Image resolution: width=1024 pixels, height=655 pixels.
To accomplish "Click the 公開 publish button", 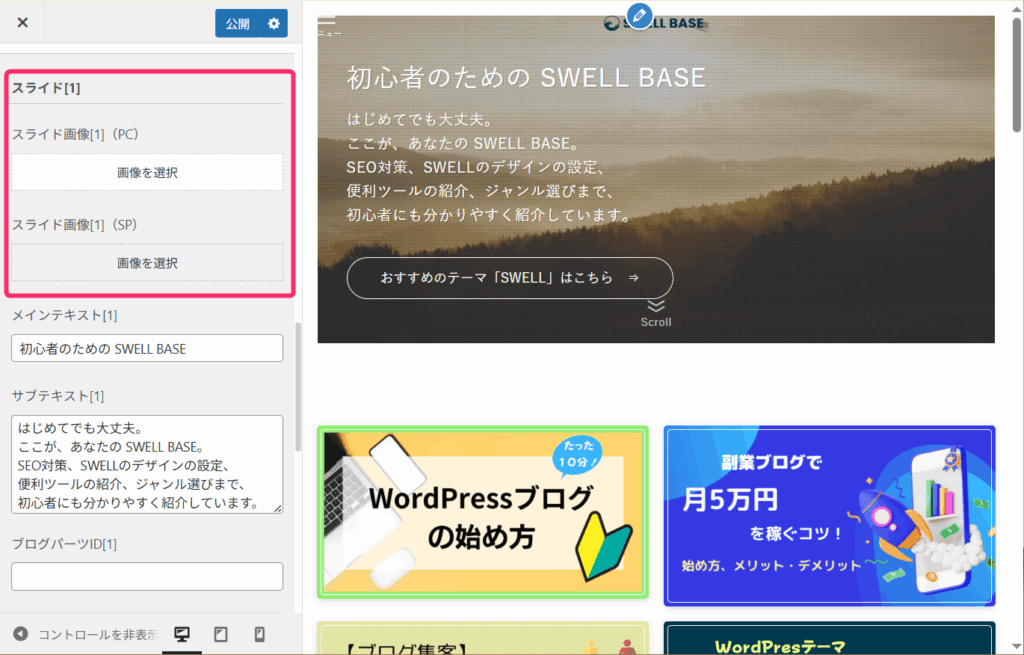I will [x=238, y=24].
